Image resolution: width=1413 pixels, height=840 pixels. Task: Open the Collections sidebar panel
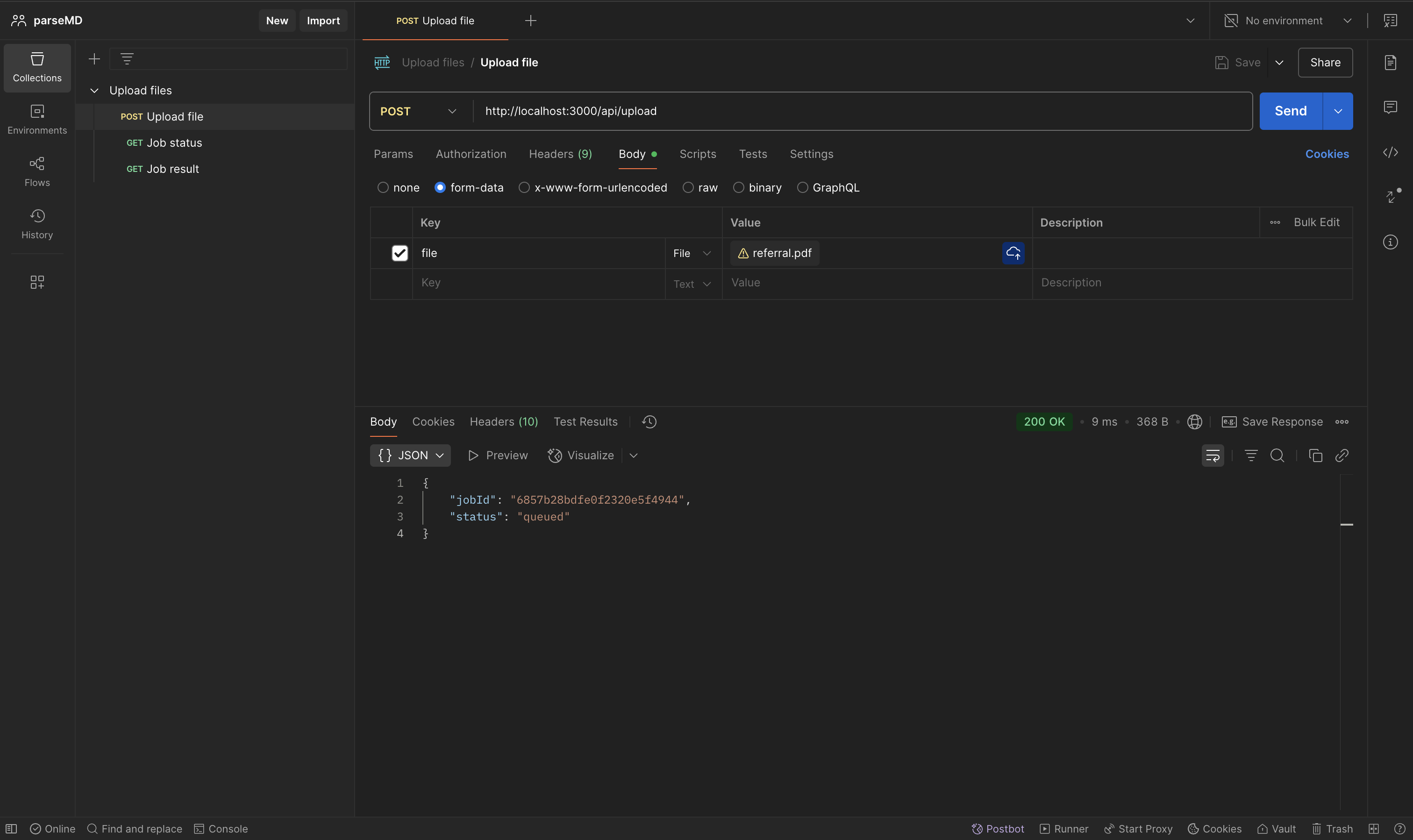37,67
